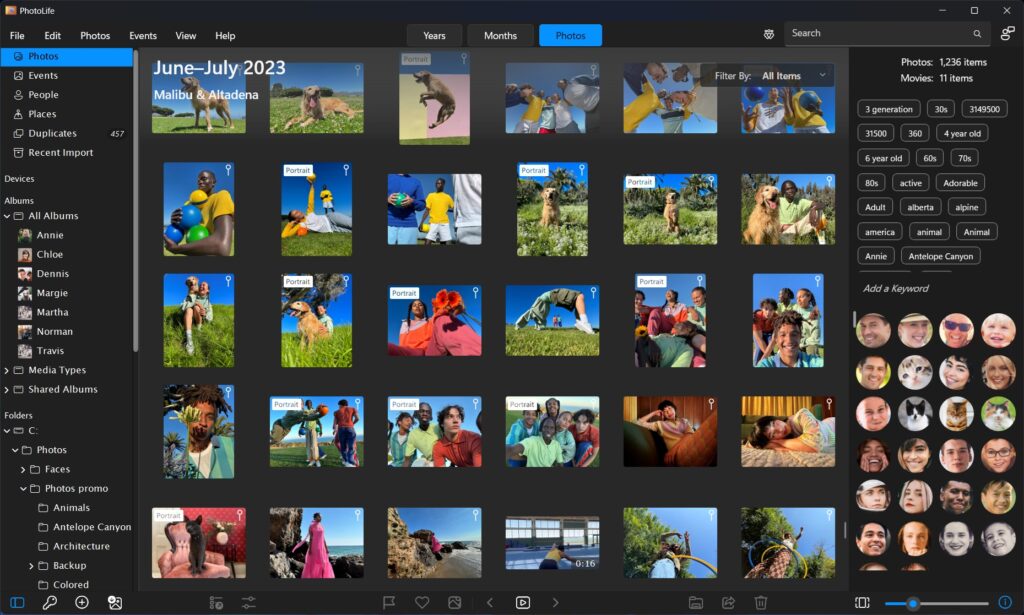The height and width of the screenshot is (615, 1024).
Task: Click the left sidebar vertical scrollbar
Action: point(136,202)
